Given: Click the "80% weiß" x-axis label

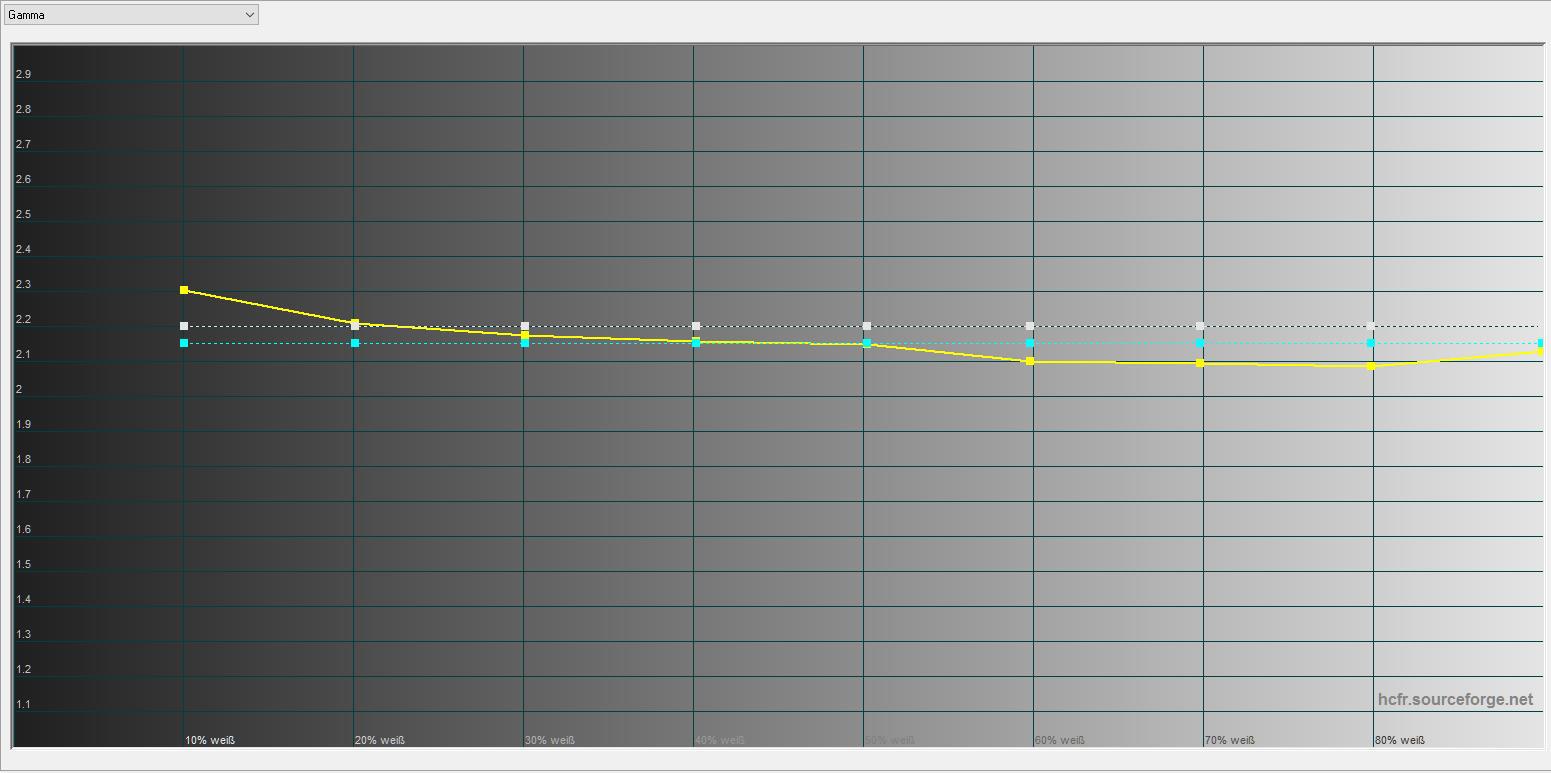Looking at the screenshot, I should click(1399, 740).
